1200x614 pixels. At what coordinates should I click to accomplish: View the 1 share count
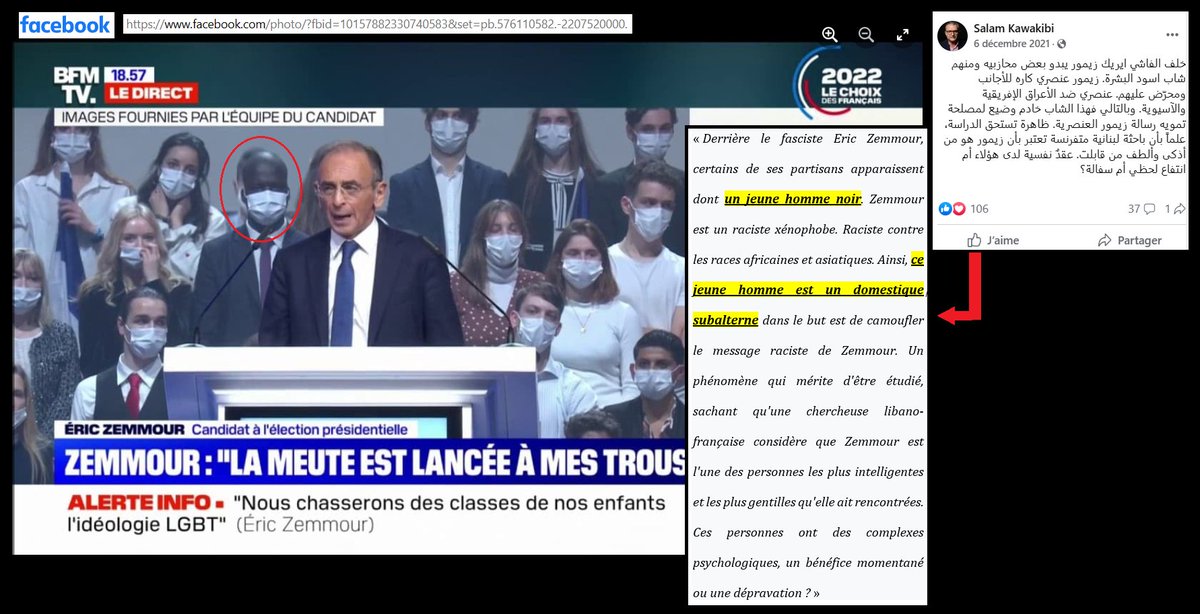click(1173, 209)
